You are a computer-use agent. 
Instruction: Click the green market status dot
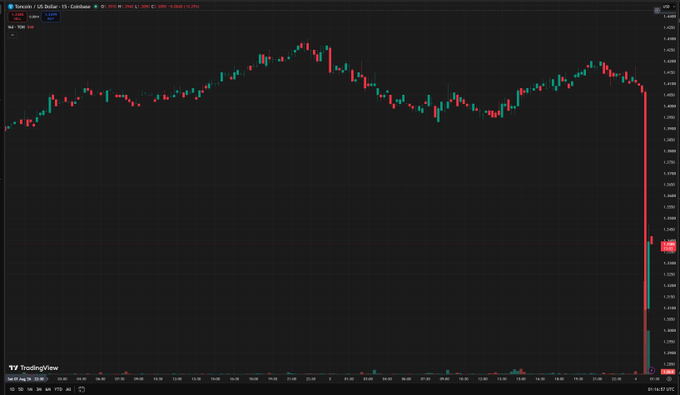pyautogui.click(x=96, y=7)
